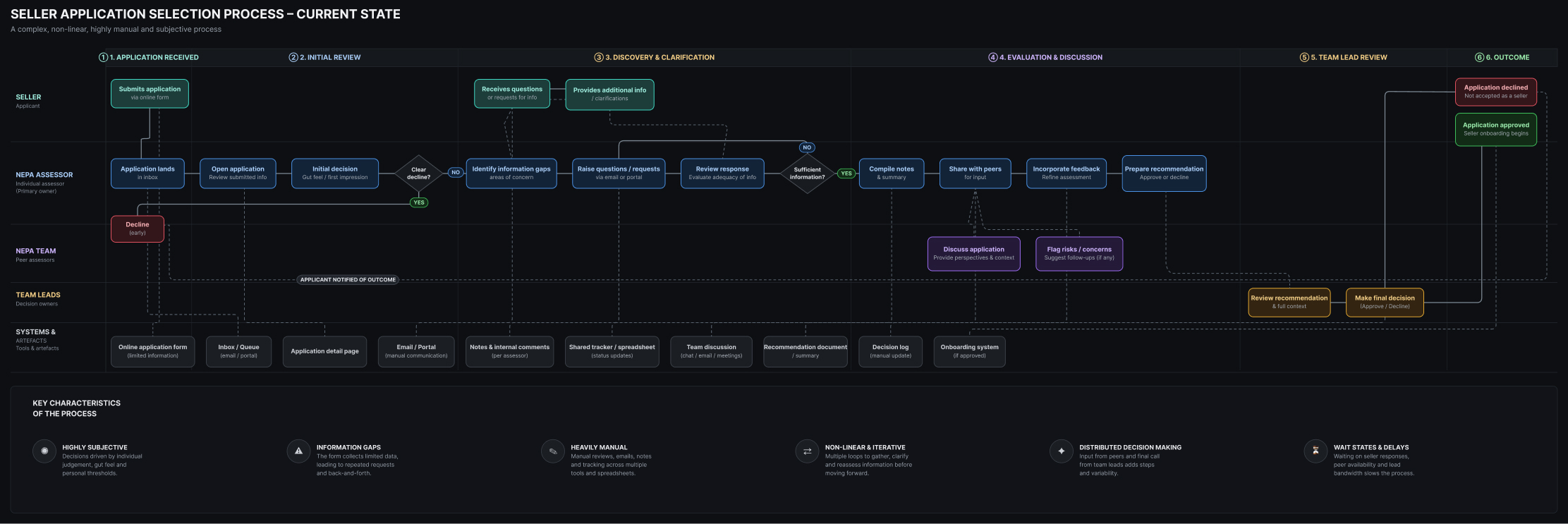Viewport: 1568px width, 524px height.
Task: Select the Initial decision node
Action: click(335, 173)
